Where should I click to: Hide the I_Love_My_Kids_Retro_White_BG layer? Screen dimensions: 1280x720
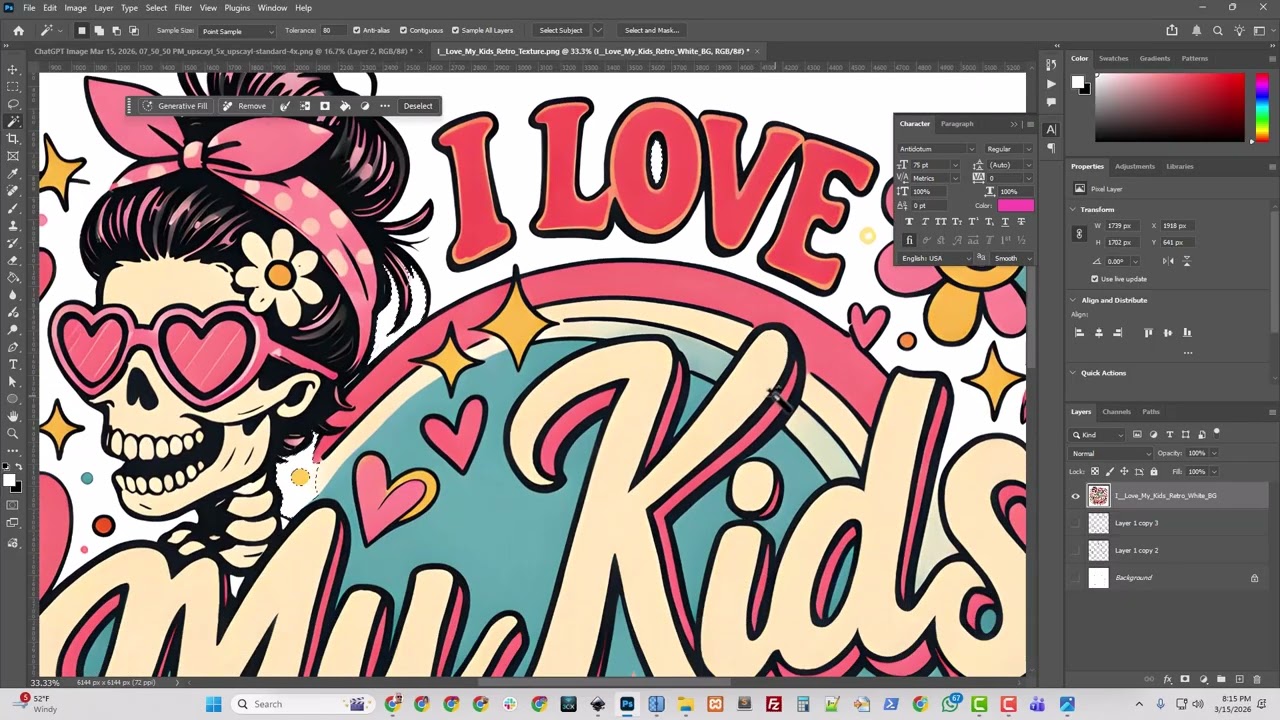coord(1076,496)
